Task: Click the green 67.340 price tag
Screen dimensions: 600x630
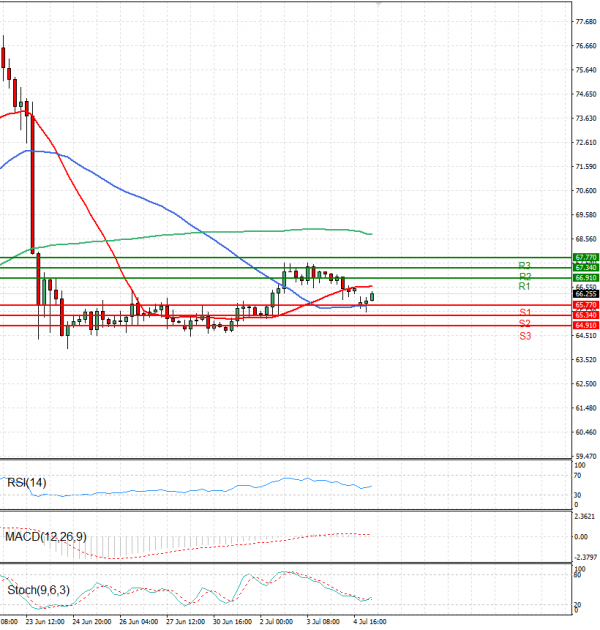Action: [586, 268]
